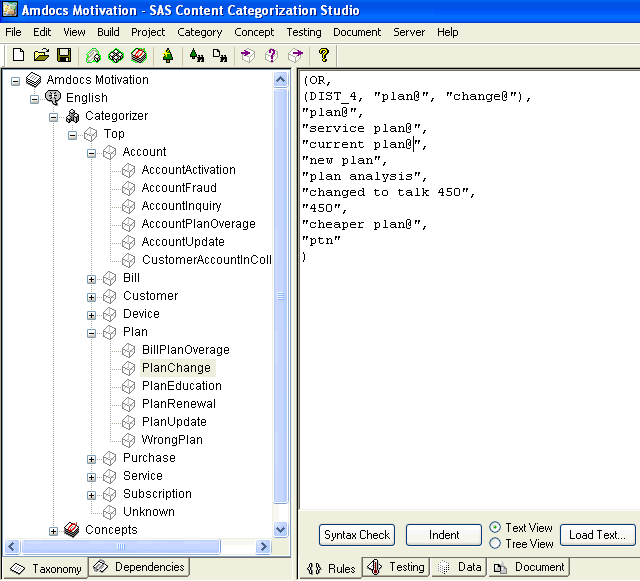
Task: Click the cube icon beside WrongPlan
Action: [129, 440]
